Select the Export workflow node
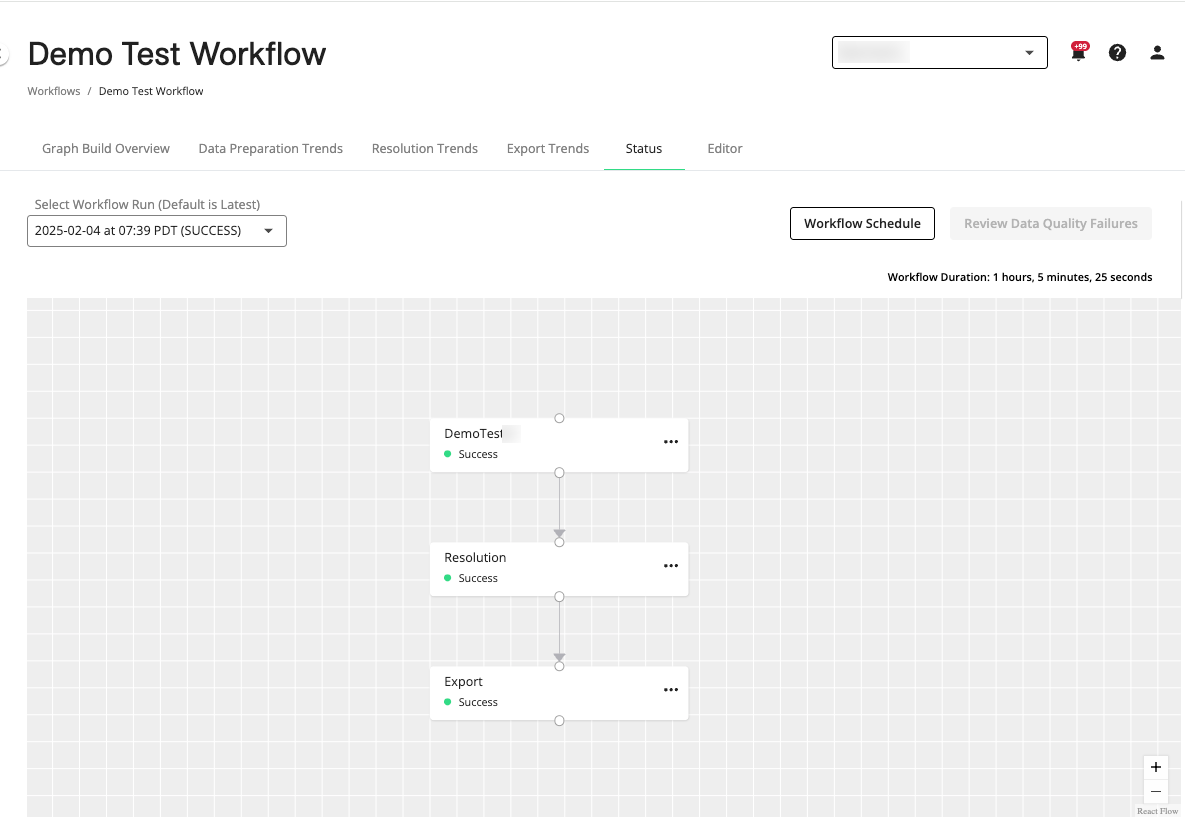 [559, 693]
